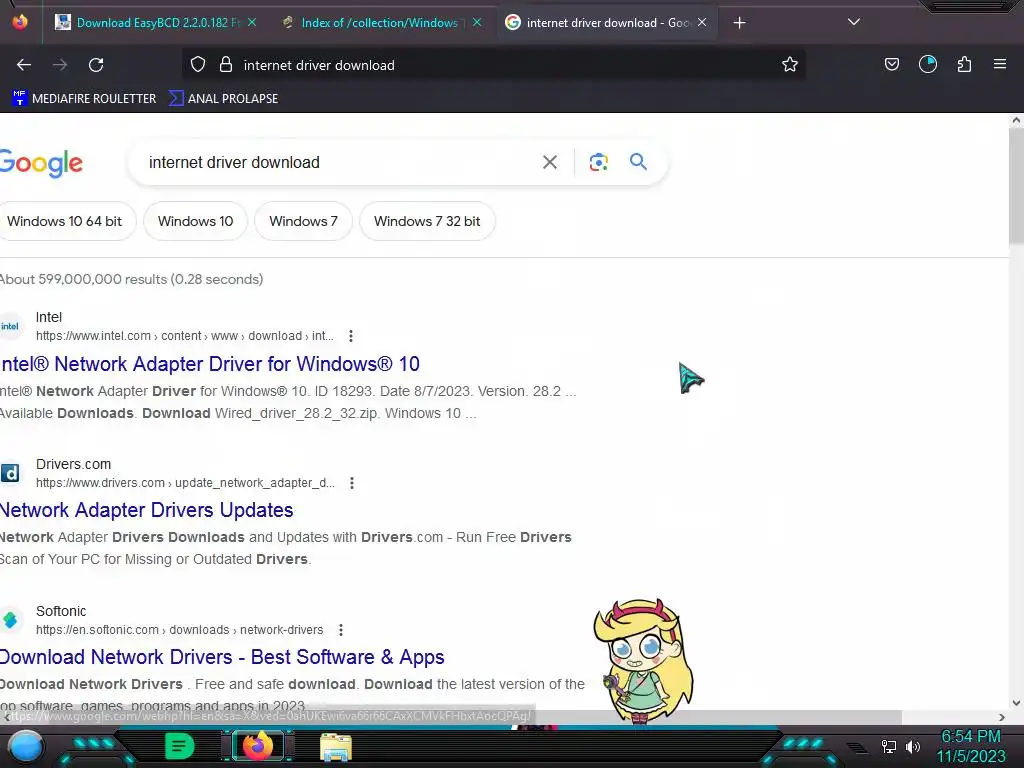Close the Index of /collection tab
1024x768 pixels.
pos(477,23)
